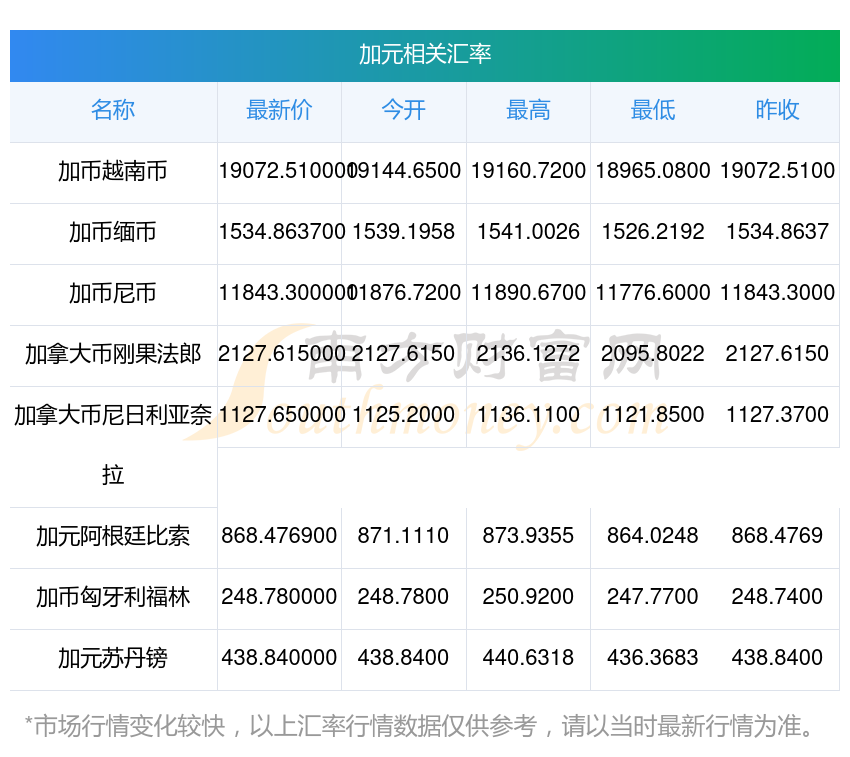Click previous close 1534.8637
The image size is (850, 757).
(x=777, y=232)
